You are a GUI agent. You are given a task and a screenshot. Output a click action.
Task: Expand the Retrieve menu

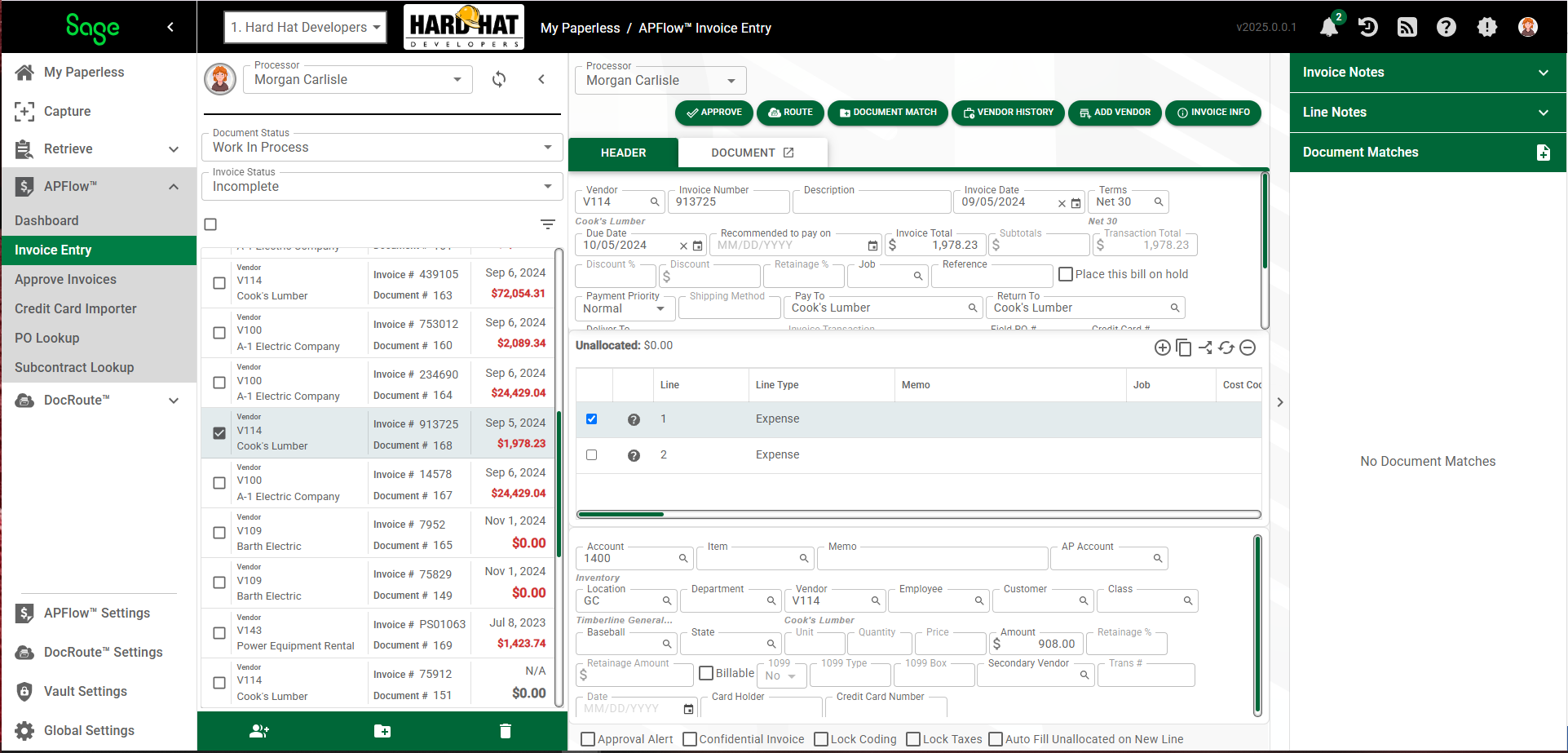pos(99,149)
